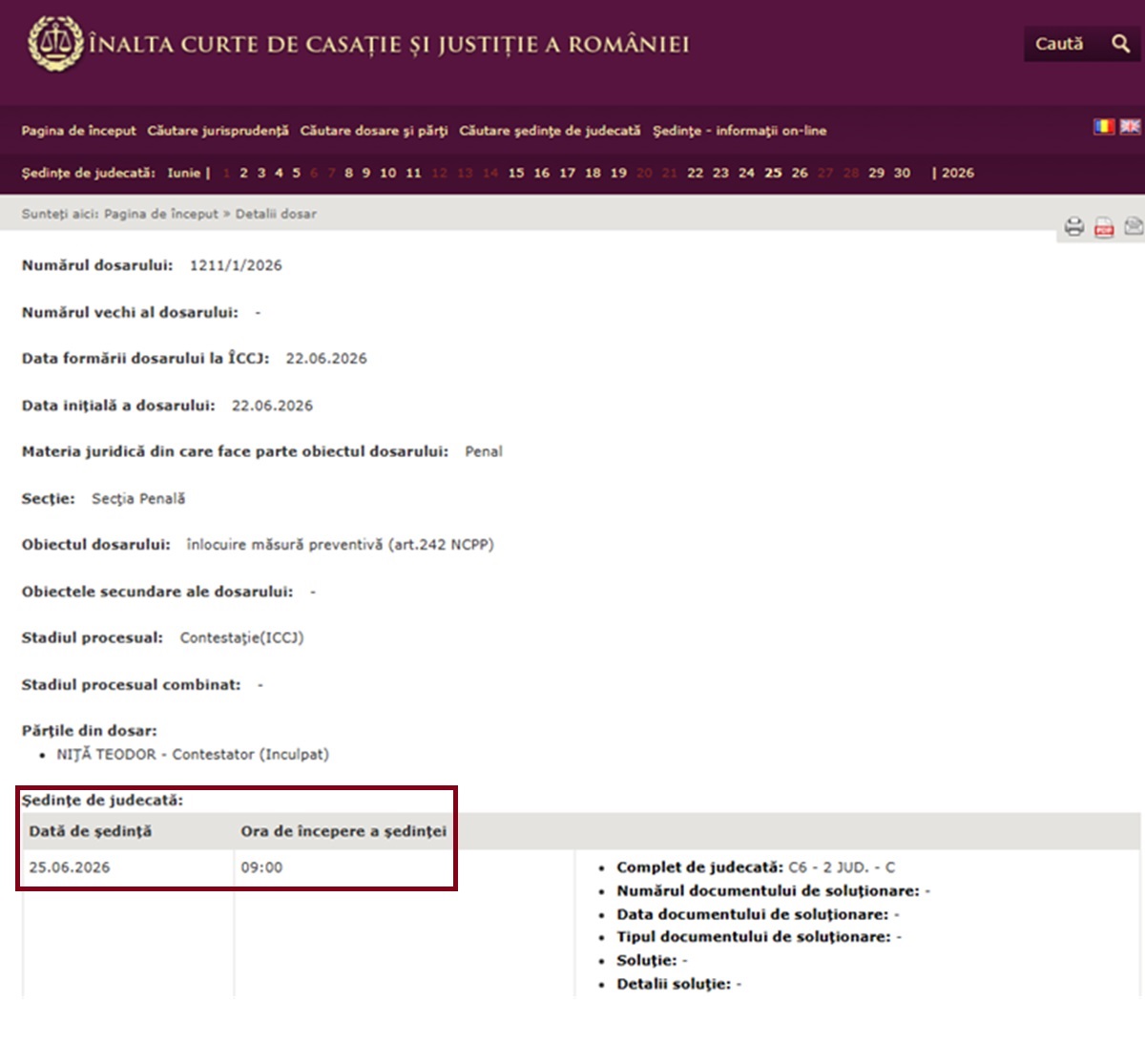Click Penal legal matter value
Viewport: 1145px width, 1064px height.
pyautogui.click(x=484, y=451)
